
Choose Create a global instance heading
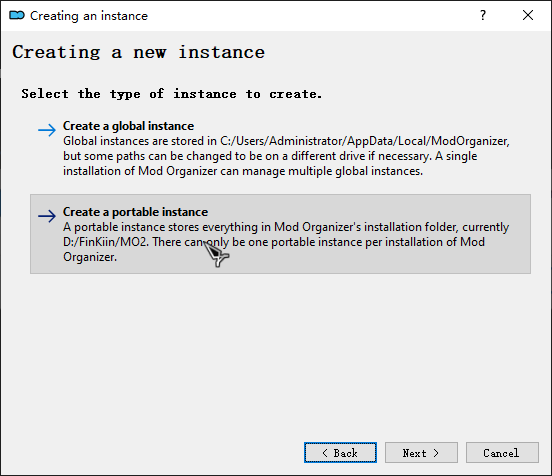click(128, 126)
